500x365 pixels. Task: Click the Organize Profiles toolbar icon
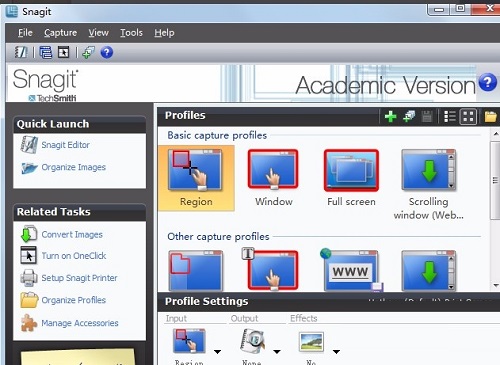click(46, 53)
